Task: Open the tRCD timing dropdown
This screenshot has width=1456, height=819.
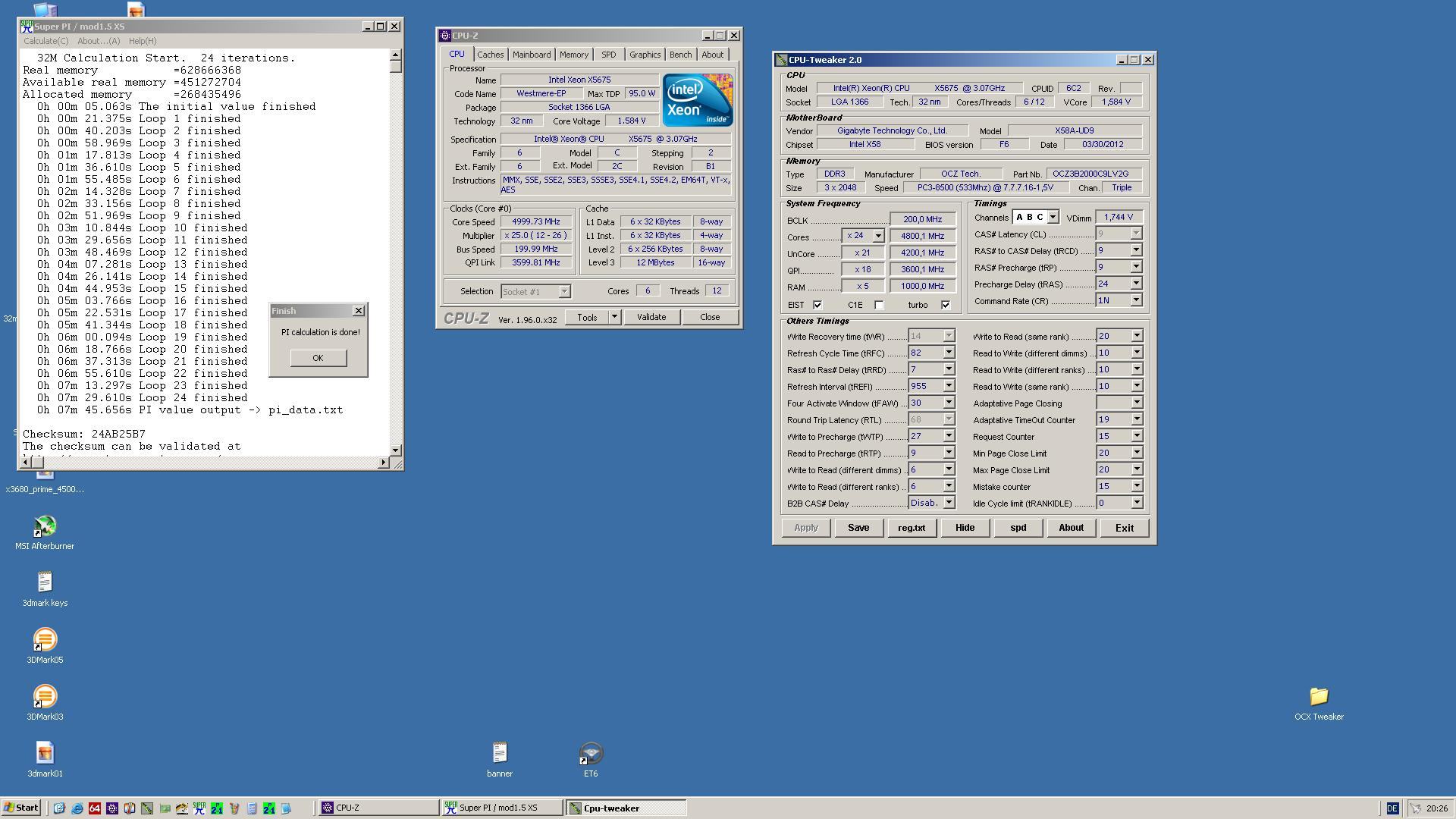Action: 1136,250
